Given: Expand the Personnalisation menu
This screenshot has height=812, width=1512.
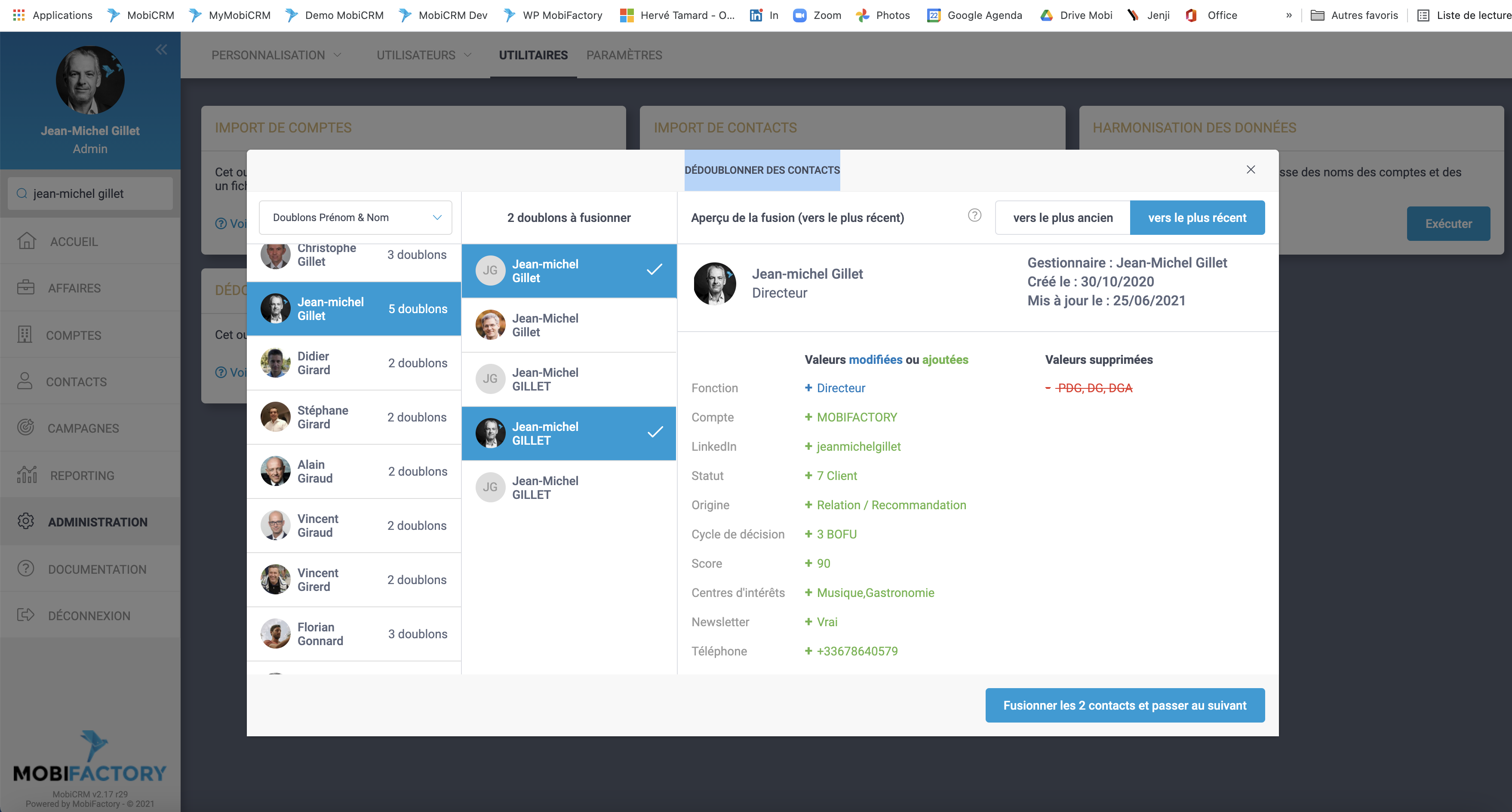Looking at the screenshot, I should (276, 55).
